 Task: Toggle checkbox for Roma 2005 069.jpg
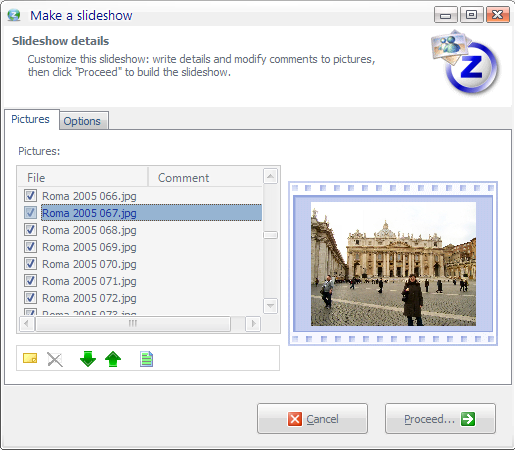pyautogui.click(x=30, y=246)
